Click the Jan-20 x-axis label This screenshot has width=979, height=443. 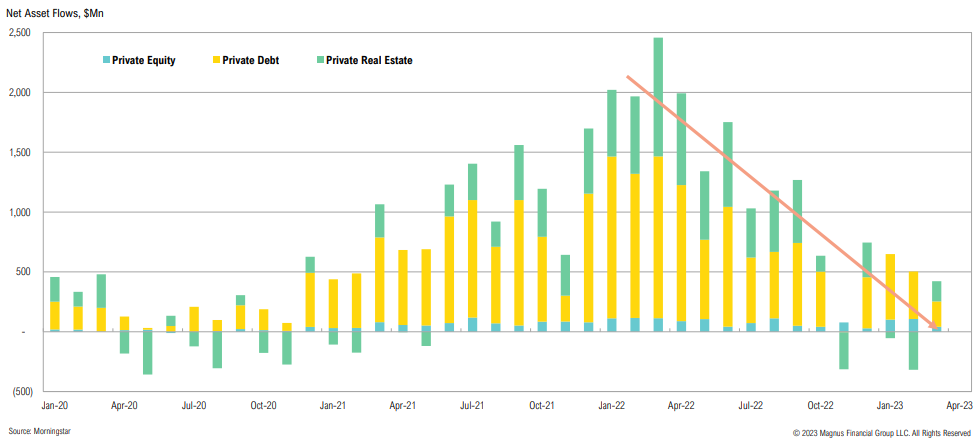[x=54, y=406]
